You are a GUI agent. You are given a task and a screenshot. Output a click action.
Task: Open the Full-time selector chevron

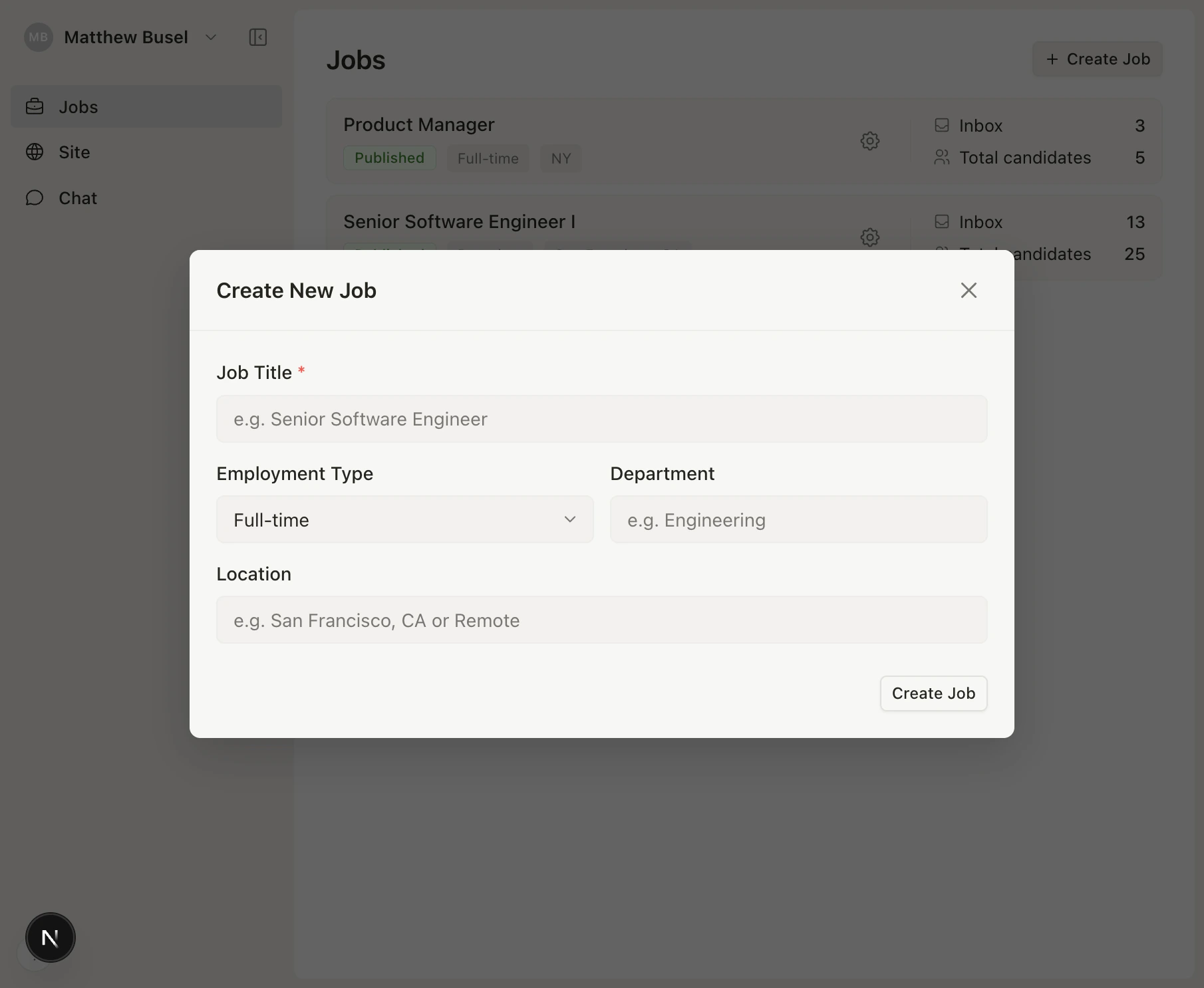(x=570, y=519)
